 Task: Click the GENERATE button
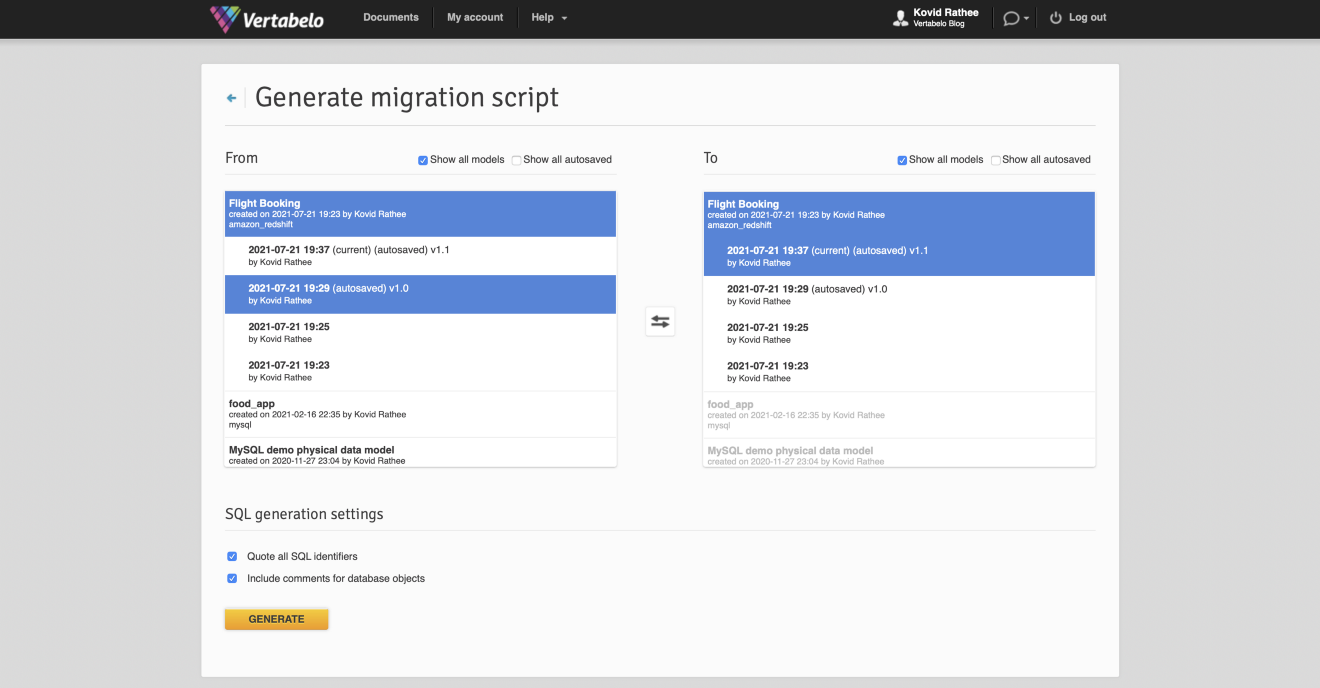pyautogui.click(x=276, y=619)
